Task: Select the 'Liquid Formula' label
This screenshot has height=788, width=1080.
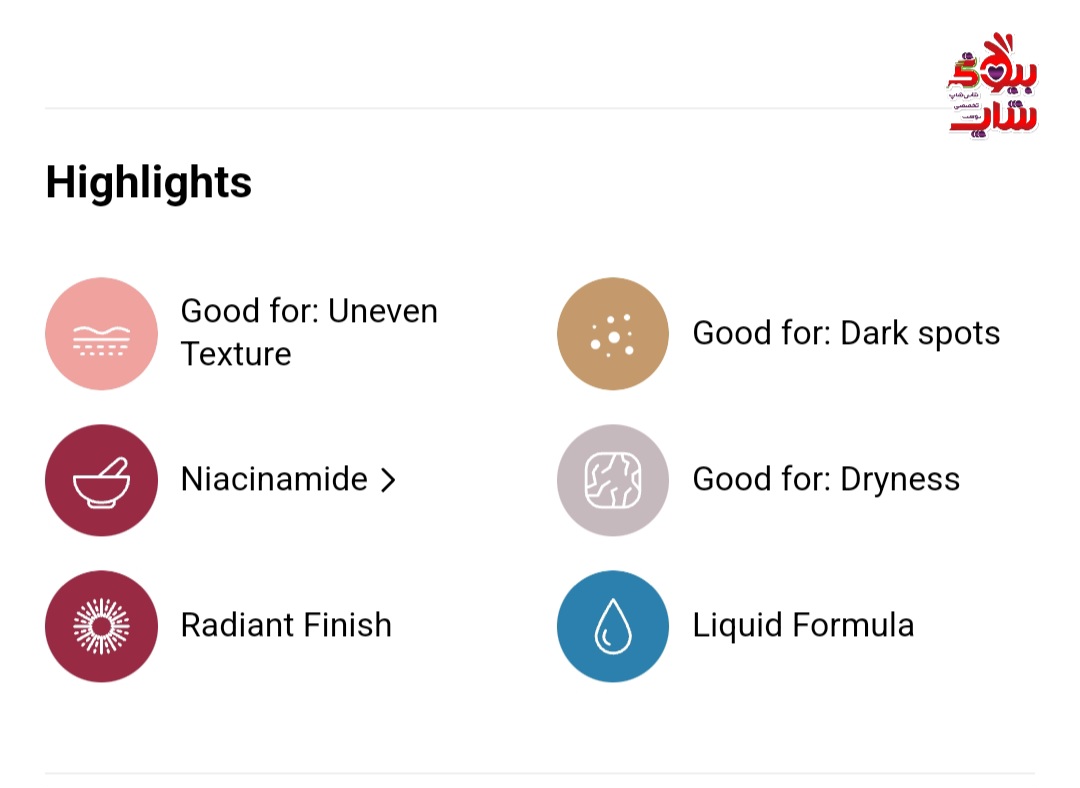Action: pos(804,625)
